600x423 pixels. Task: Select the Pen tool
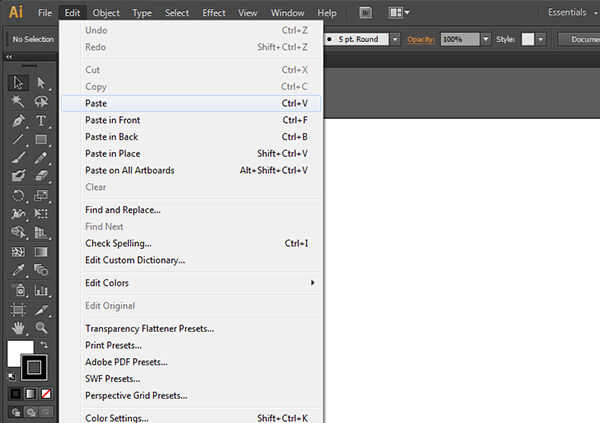tap(18, 121)
